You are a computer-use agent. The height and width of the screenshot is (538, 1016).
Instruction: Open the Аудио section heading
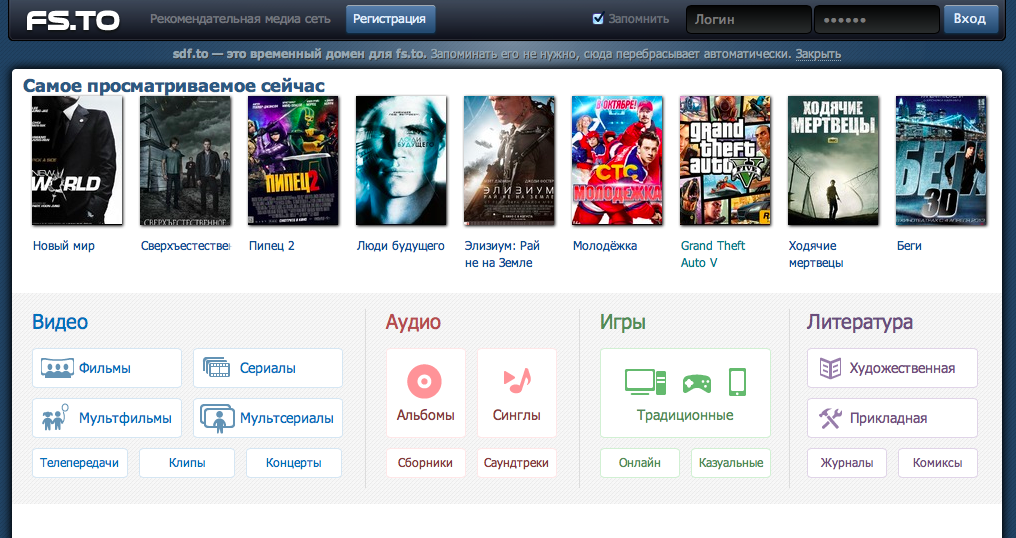(x=413, y=322)
